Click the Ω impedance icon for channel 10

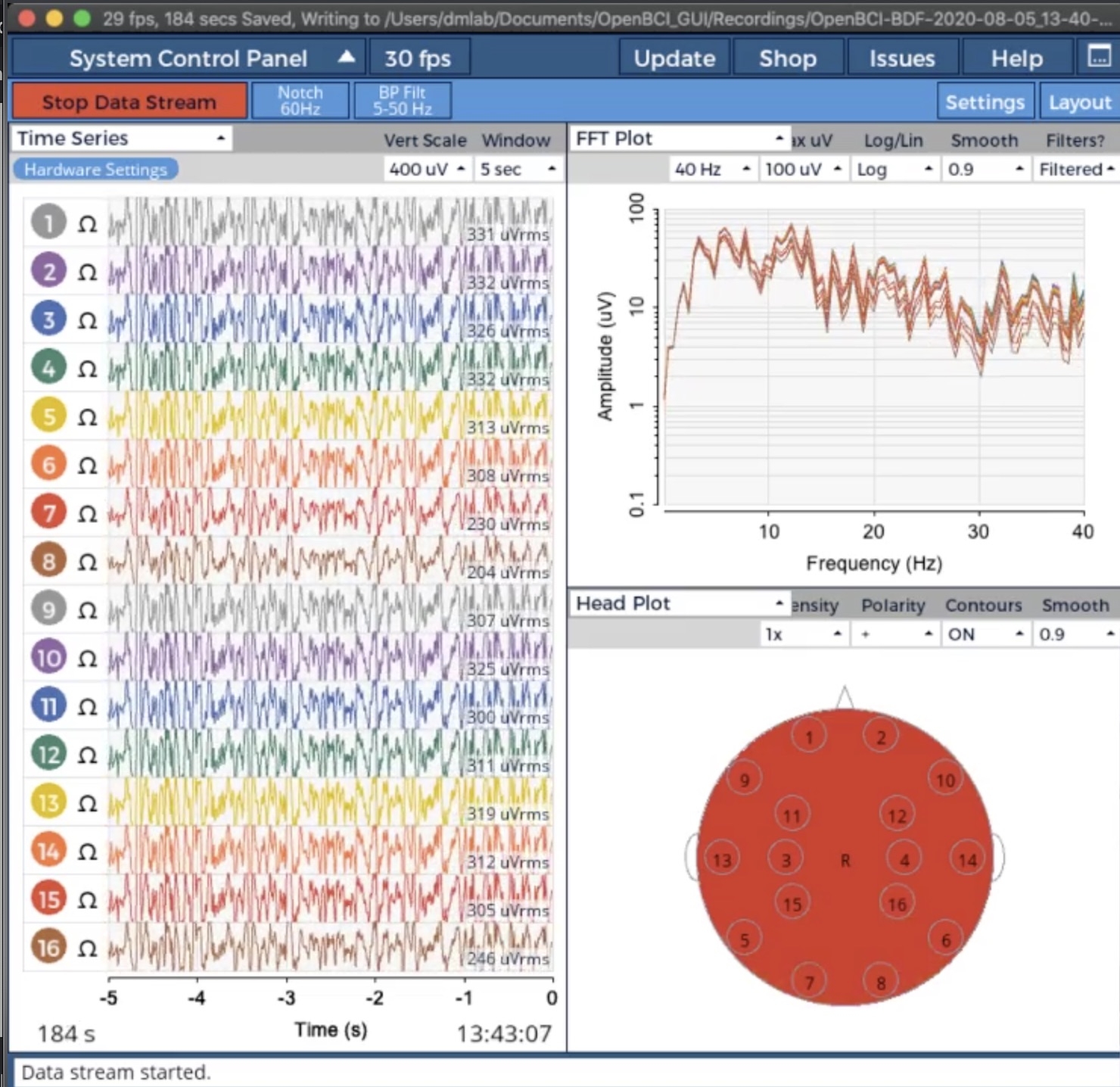tap(86, 657)
